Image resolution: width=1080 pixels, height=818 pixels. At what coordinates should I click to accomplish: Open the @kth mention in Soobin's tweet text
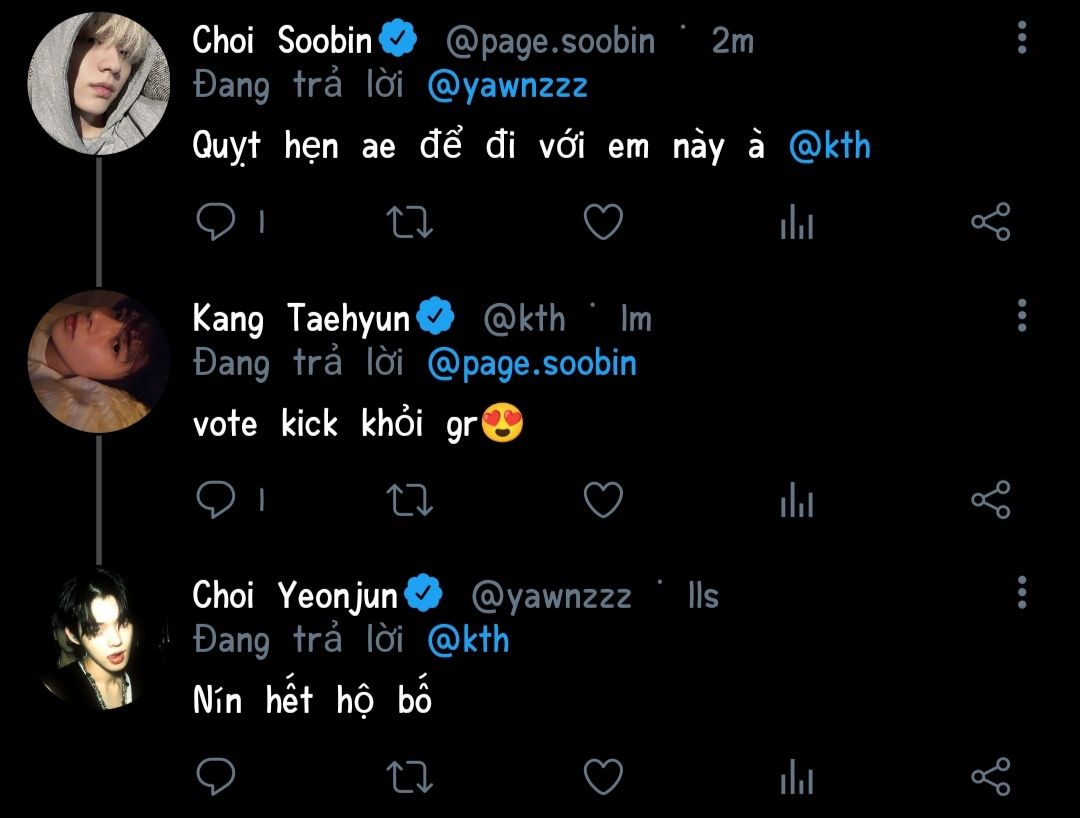[x=829, y=147]
